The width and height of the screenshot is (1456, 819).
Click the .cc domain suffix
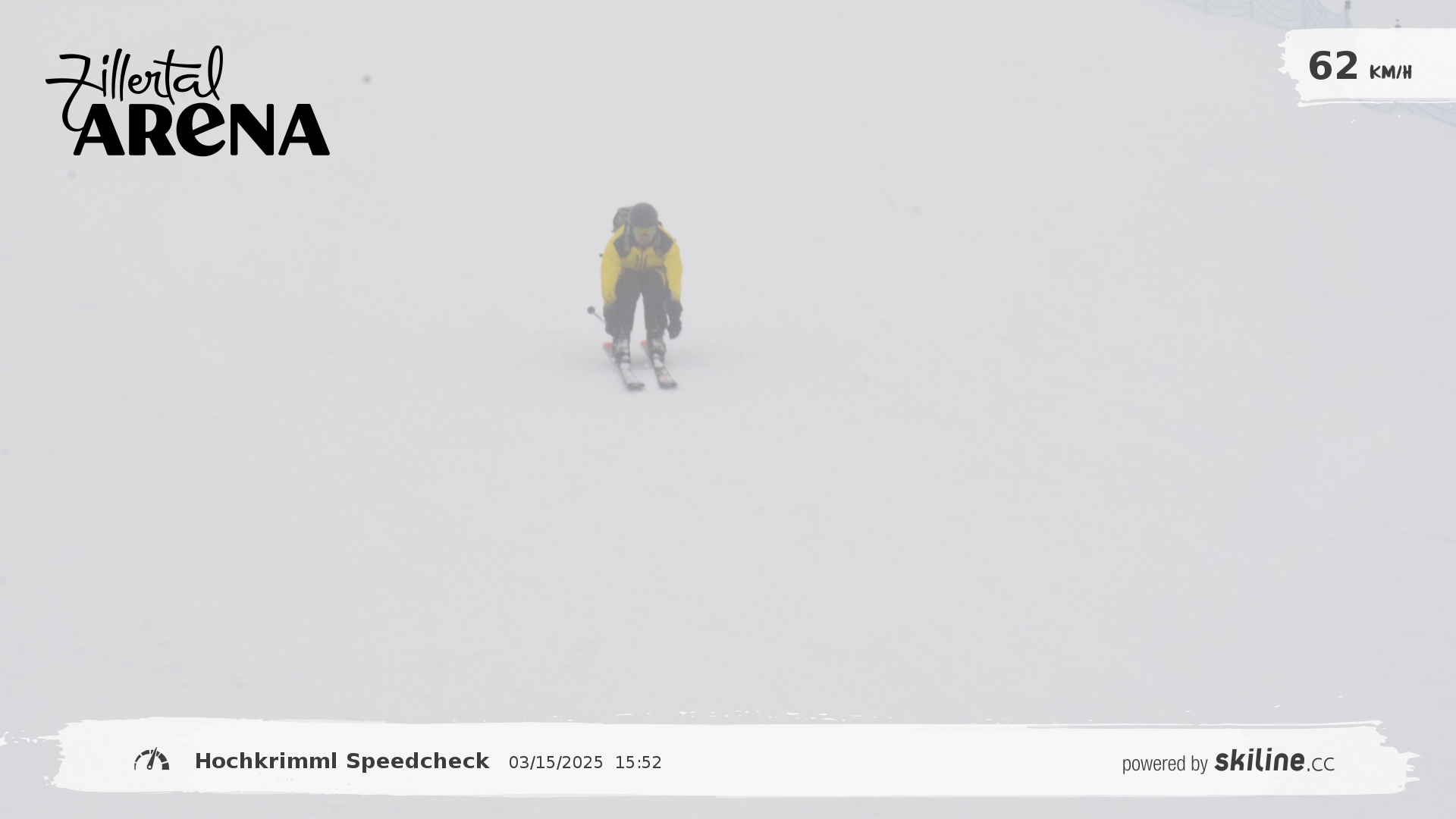(1320, 764)
